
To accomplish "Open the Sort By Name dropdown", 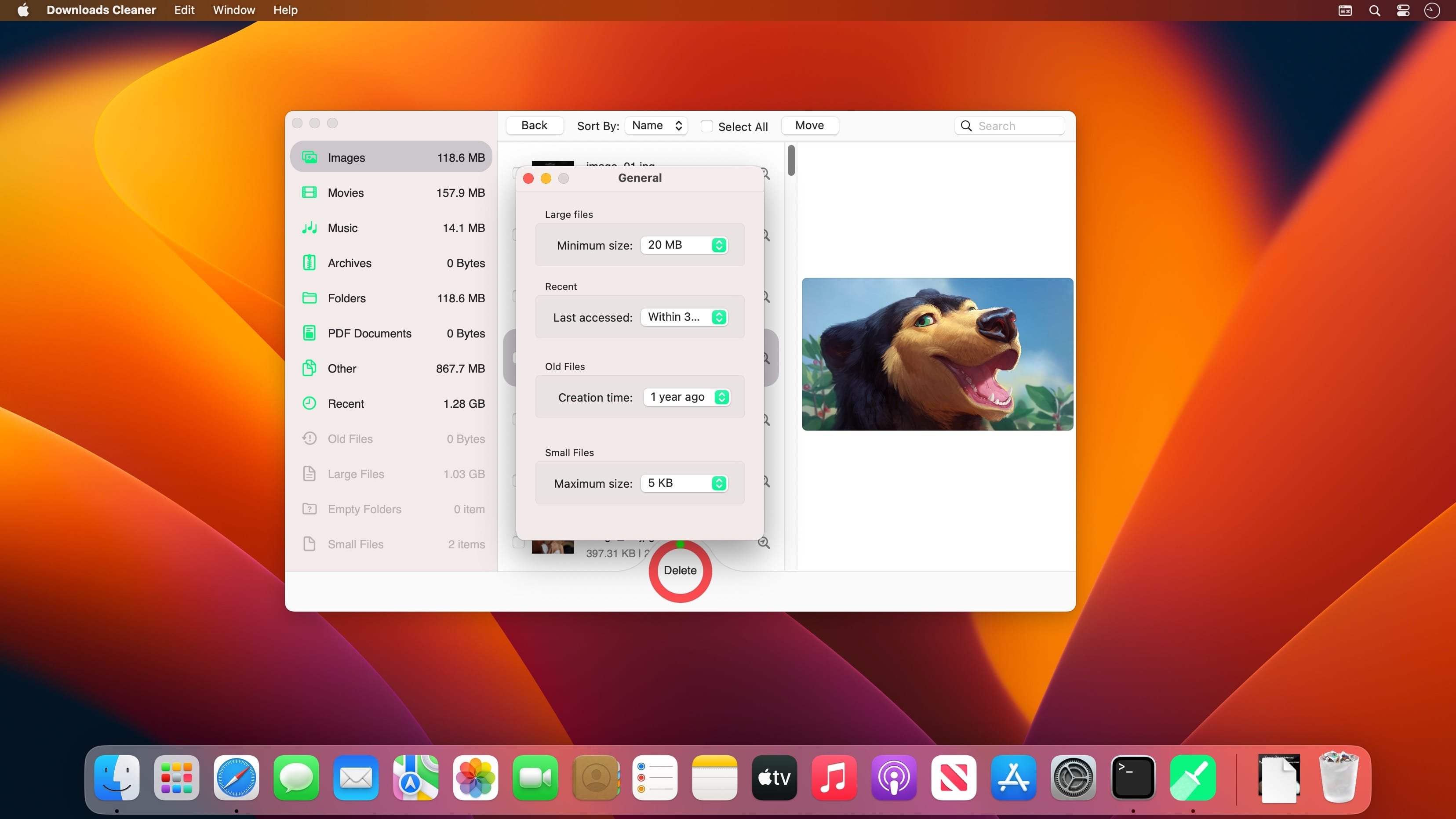I will pos(656,125).
